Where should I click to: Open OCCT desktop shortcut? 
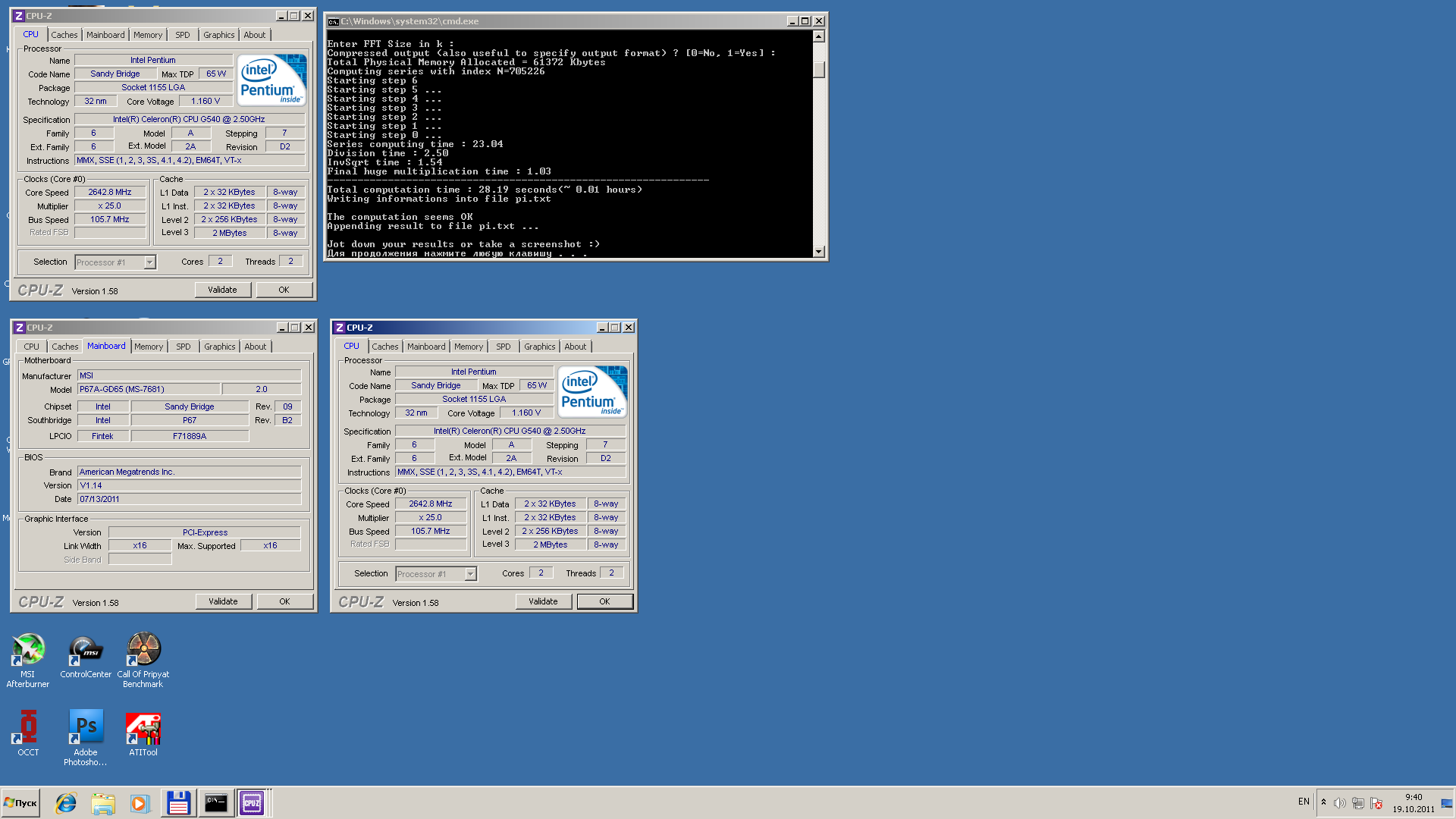28,733
